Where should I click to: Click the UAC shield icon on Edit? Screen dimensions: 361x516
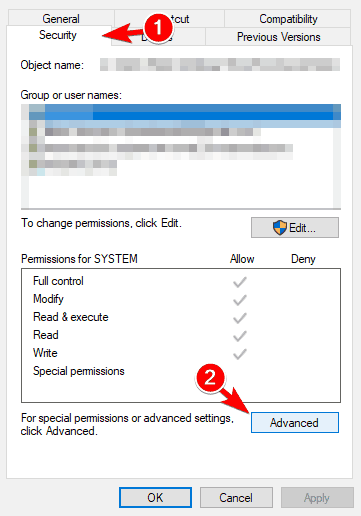tap(280, 228)
